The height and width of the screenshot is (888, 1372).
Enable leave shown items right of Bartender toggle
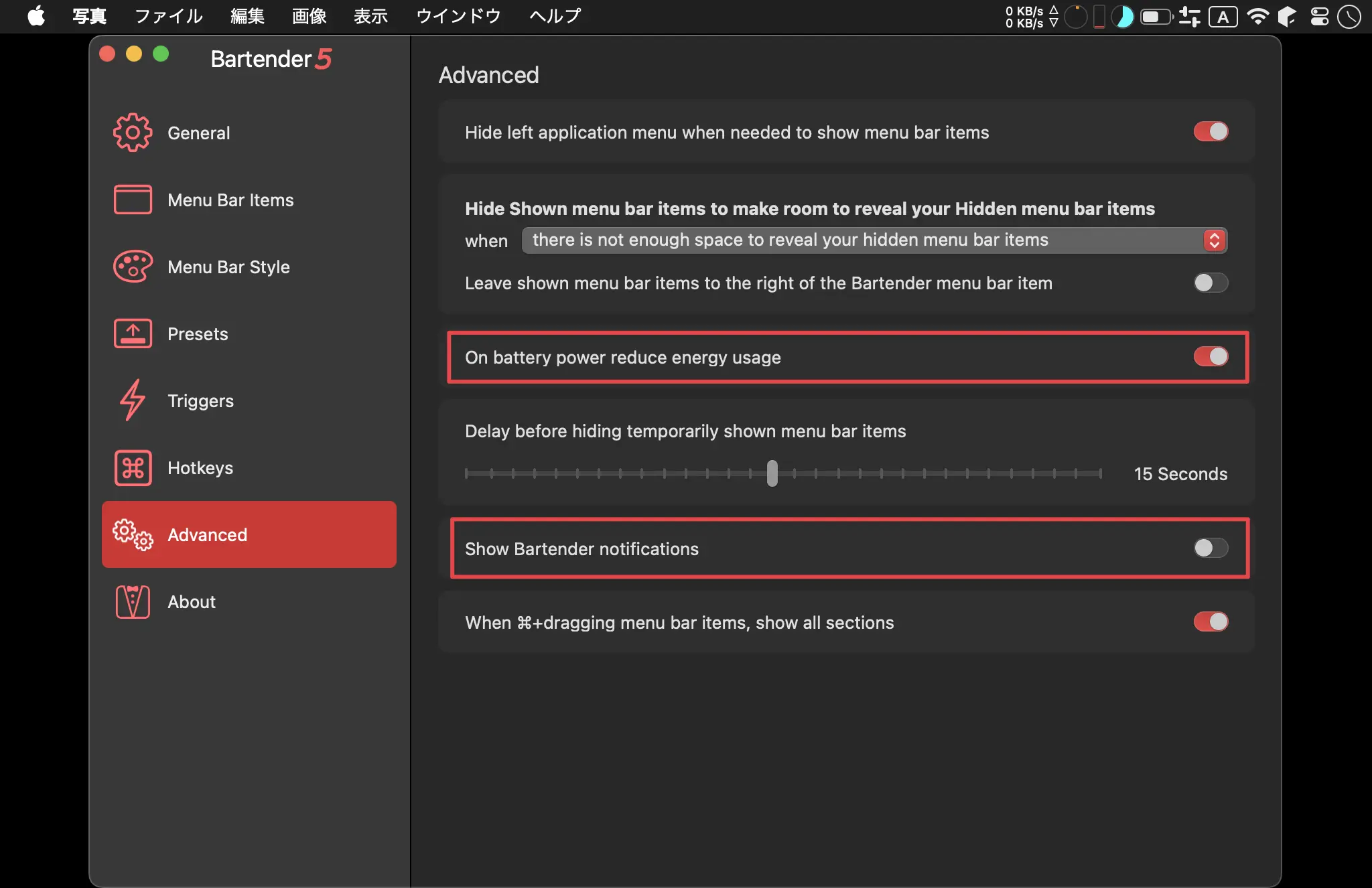tap(1211, 283)
